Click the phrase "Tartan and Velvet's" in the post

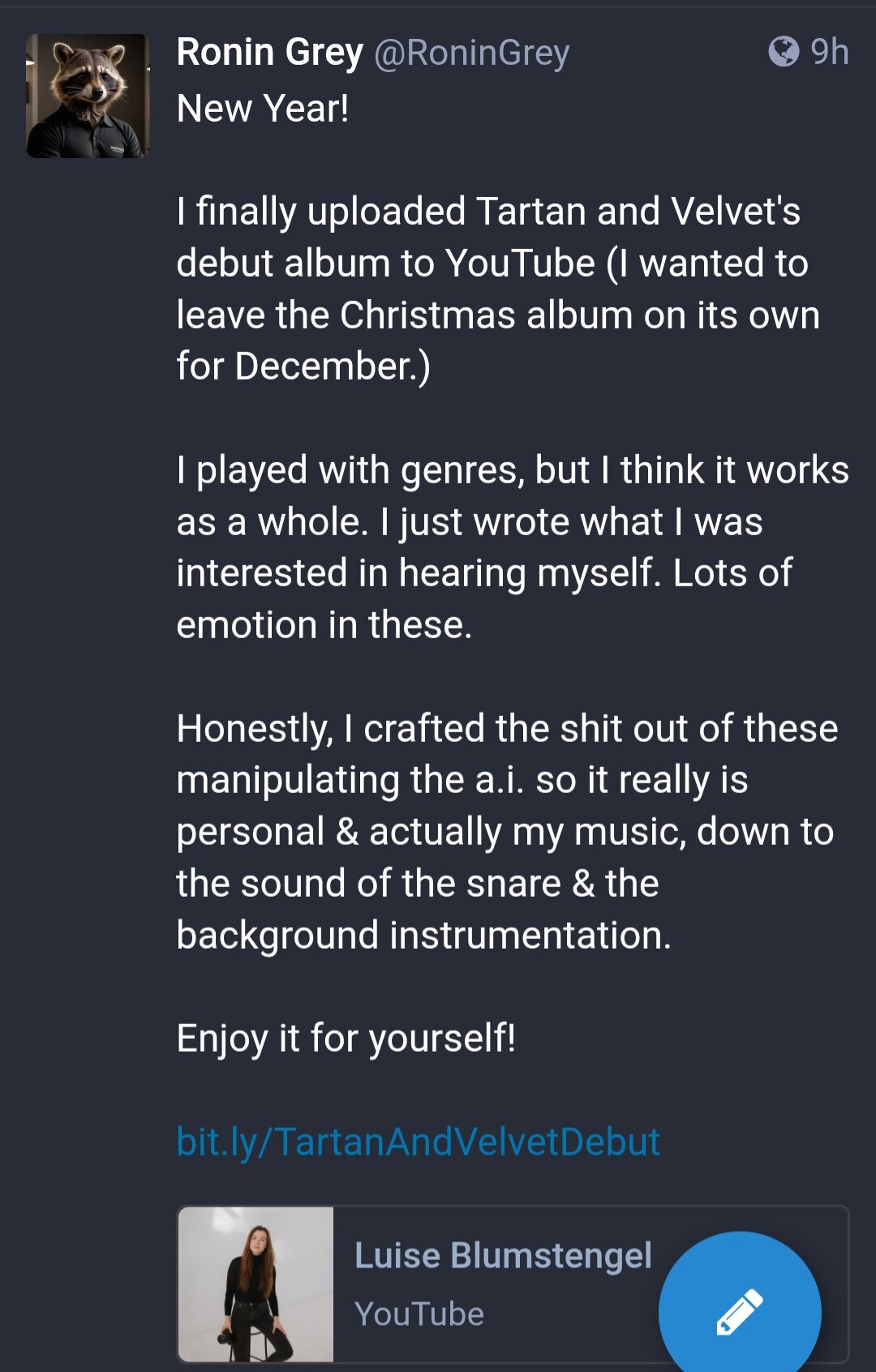coord(638,212)
